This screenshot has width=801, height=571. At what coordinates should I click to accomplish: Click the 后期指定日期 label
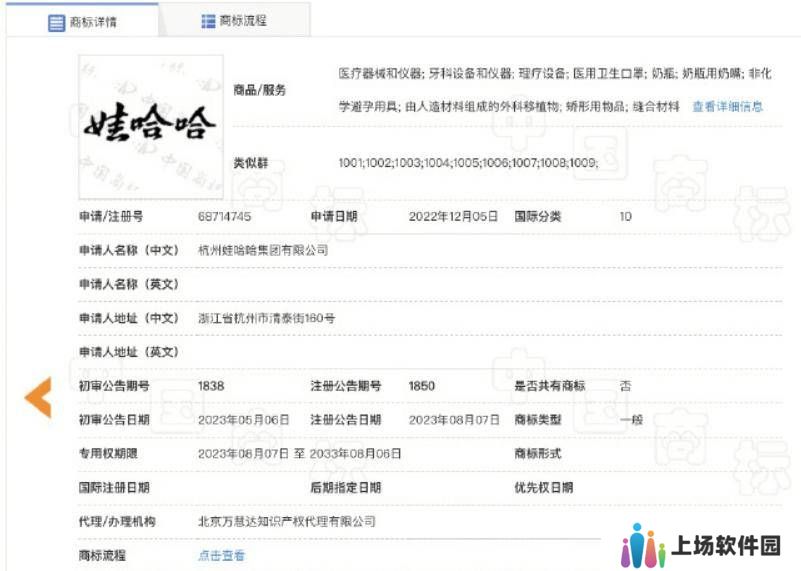[x=346, y=487]
